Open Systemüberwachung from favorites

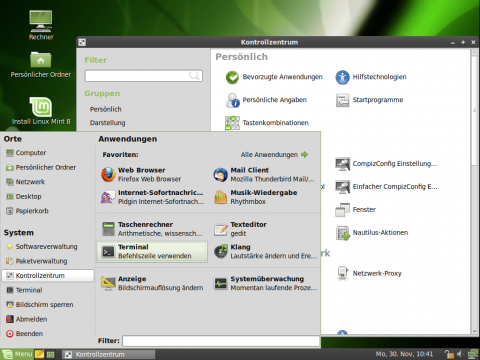(x=264, y=283)
